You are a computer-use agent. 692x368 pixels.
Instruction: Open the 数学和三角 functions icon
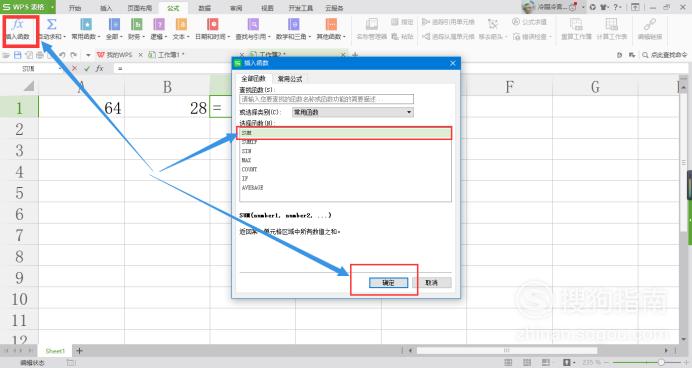[293, 24]
